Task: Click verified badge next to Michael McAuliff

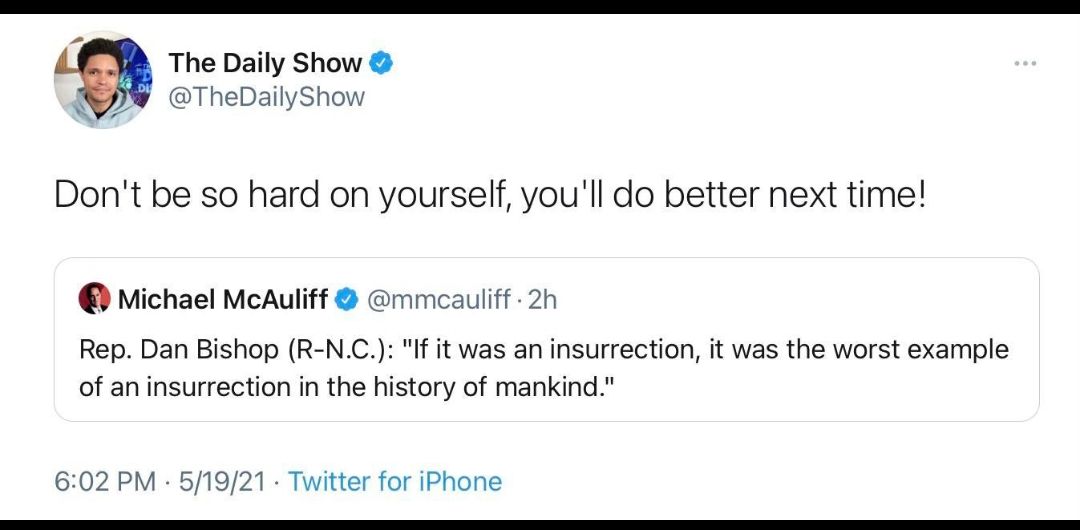Action: [x=347, y=298]
